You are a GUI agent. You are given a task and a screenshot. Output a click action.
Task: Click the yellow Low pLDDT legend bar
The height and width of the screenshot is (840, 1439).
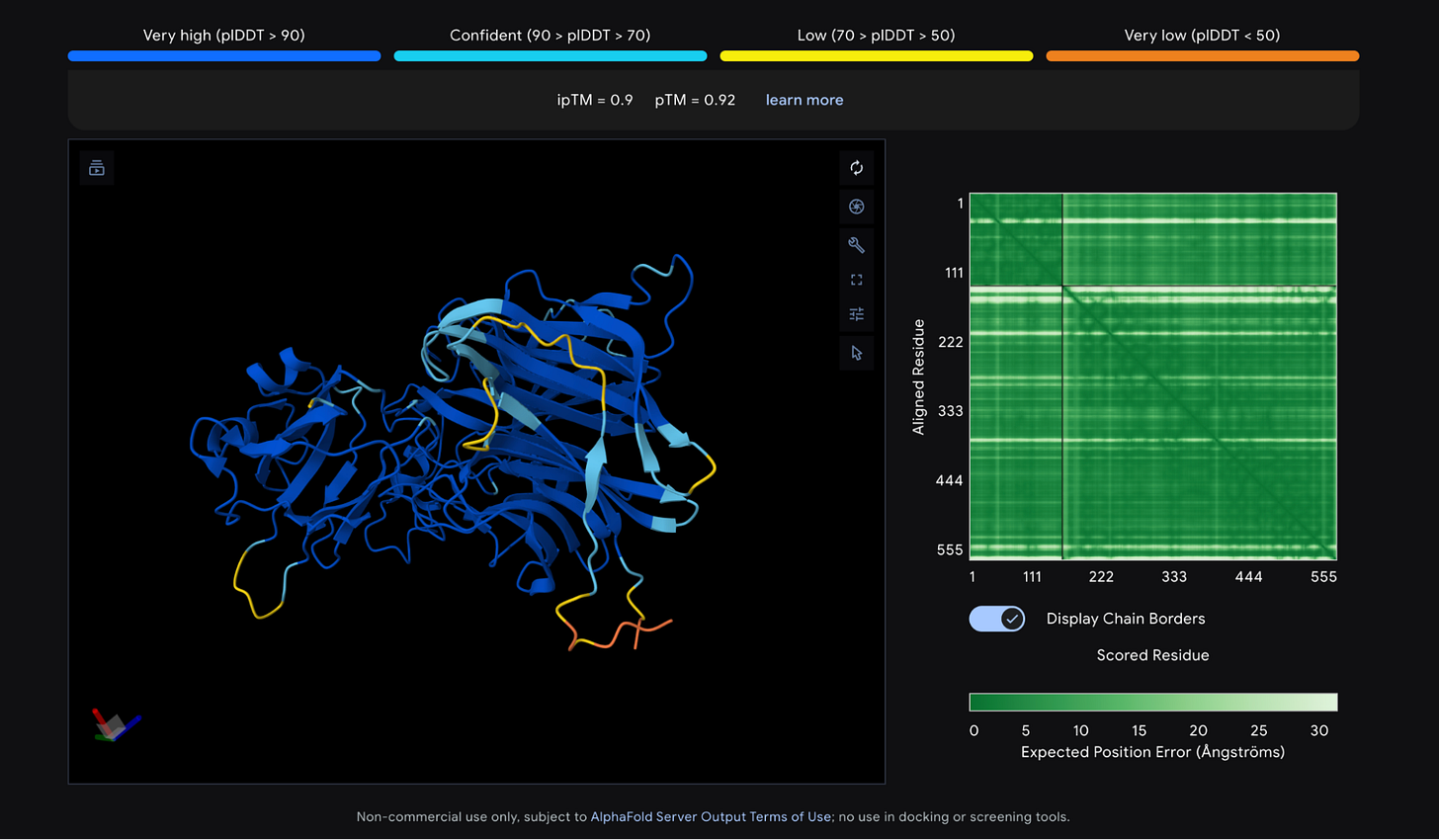click(877, 56)
